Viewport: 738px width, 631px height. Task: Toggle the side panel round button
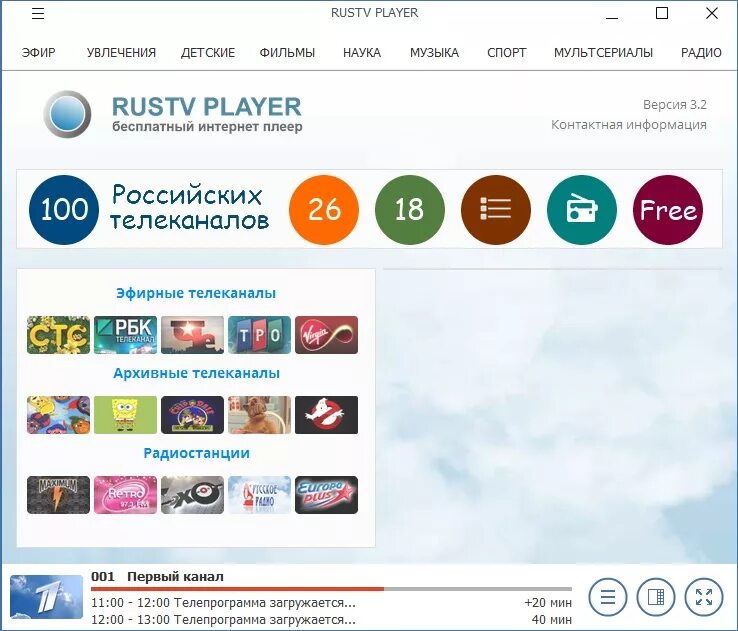(x=656, y=597)
